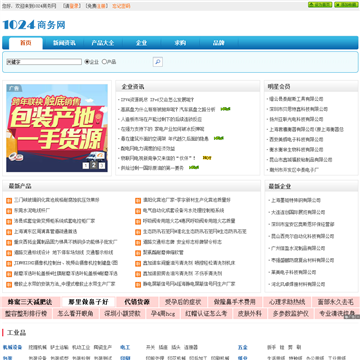Viewport: 360px width, 360px height.
Task: Click the orange icon beside 东莞水泥电线杆厂
Action: [9, 211]
